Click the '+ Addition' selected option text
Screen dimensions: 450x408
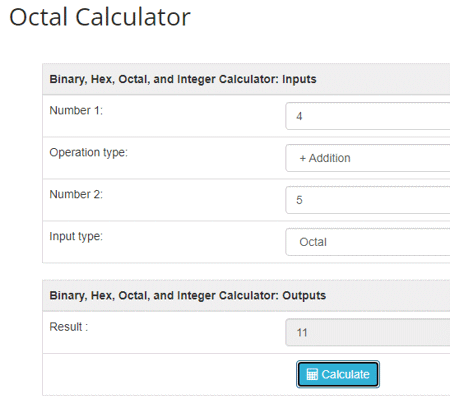coord(325,158)
